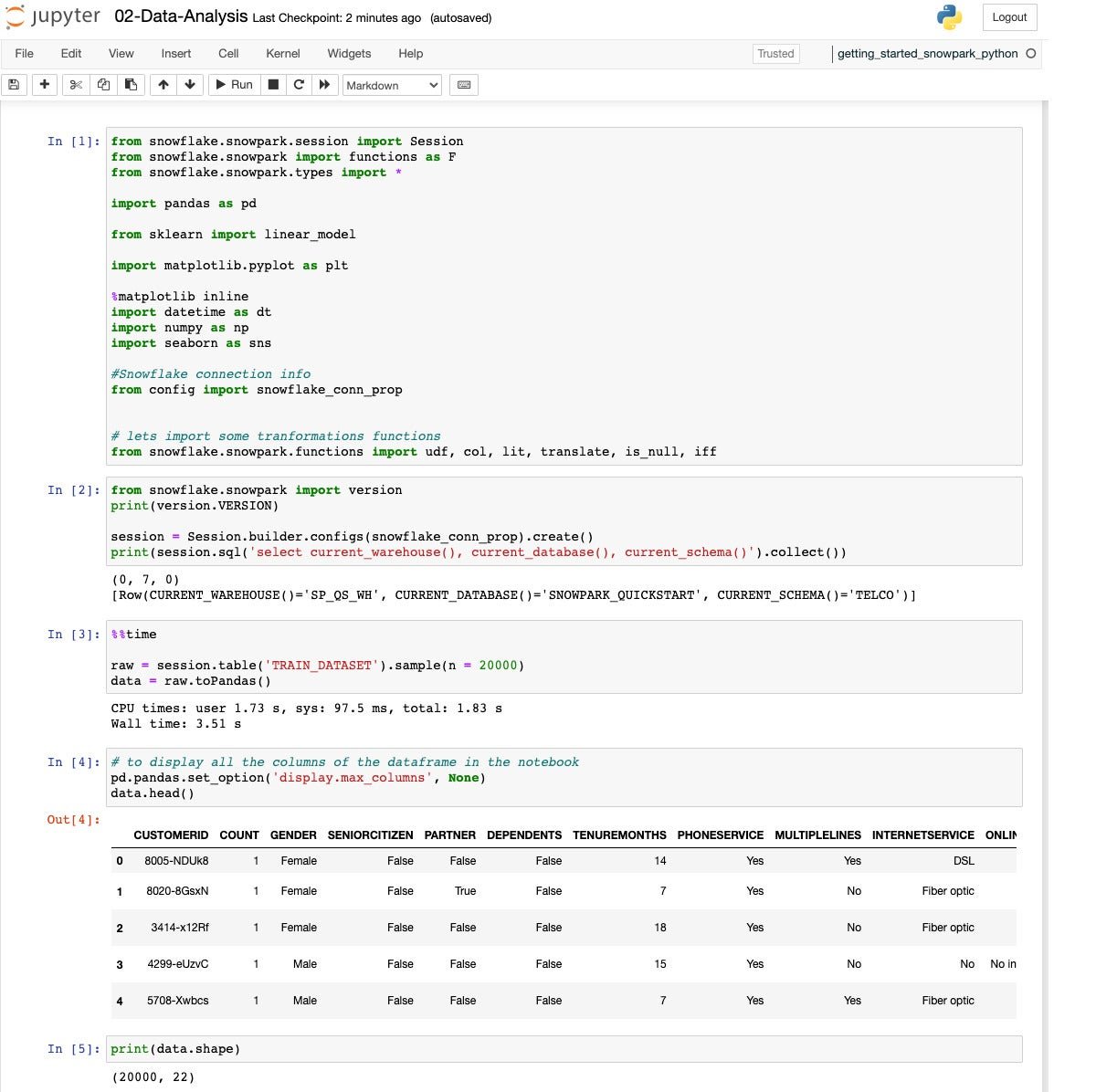This screenshot has height=1092, width=1096.
Task: Open the Widgets menu
Action: (x=349, y=54)
